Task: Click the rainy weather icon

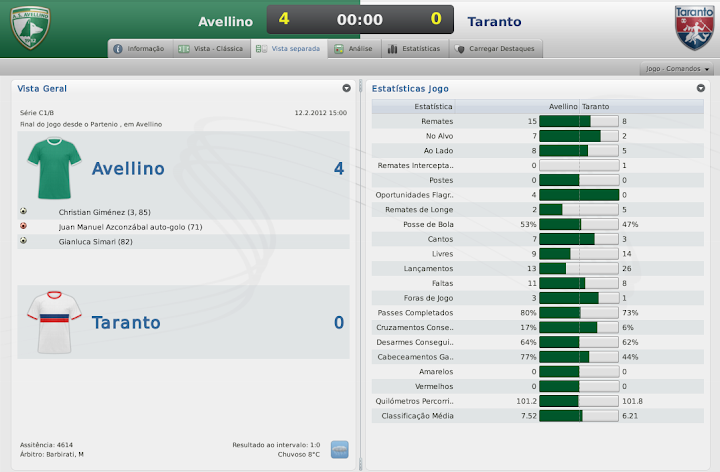Action: pyautogui.click(x=339, y=449)
